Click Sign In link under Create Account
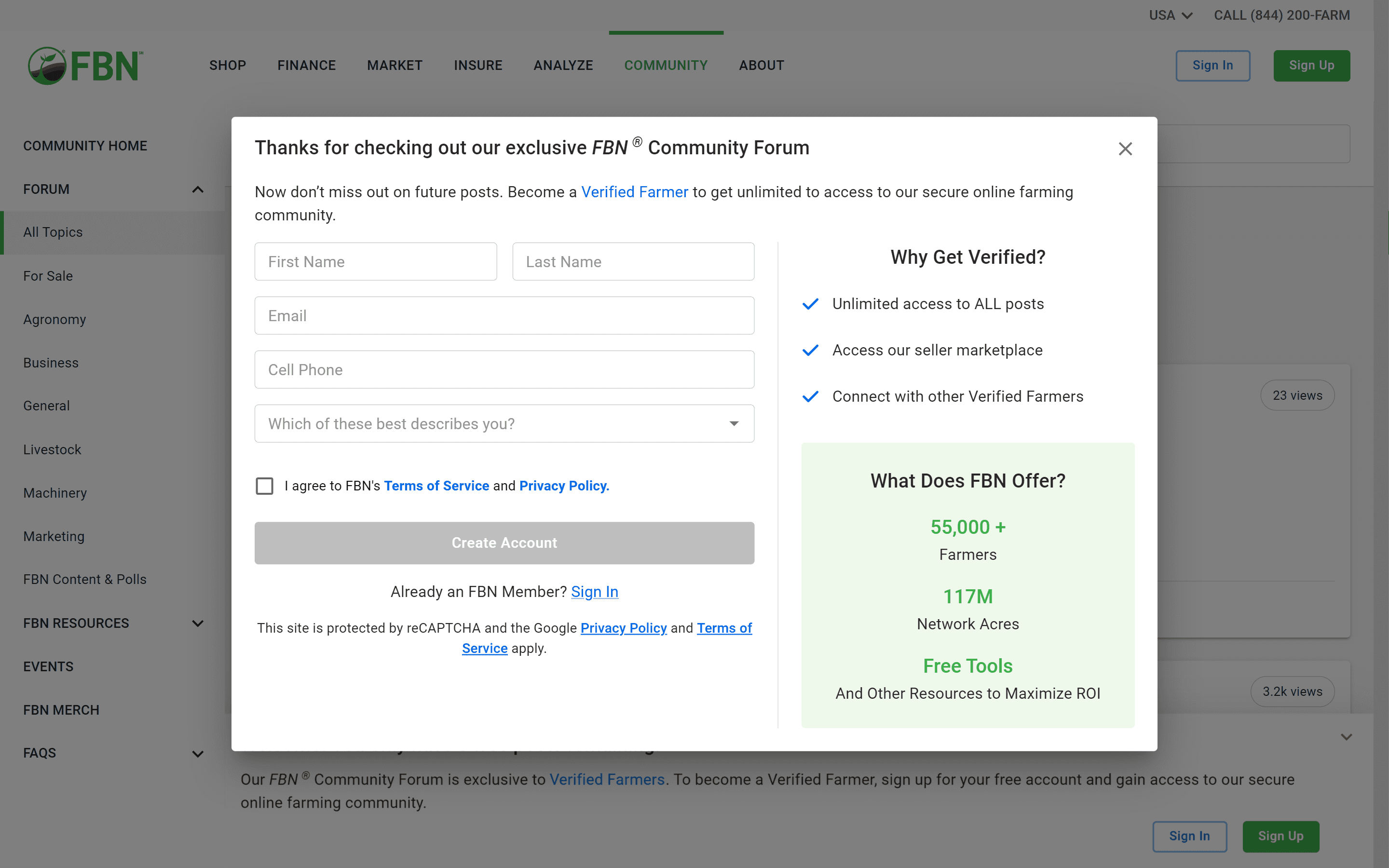The width and height of the screenshot is (1389, 868). pos(594,592)
